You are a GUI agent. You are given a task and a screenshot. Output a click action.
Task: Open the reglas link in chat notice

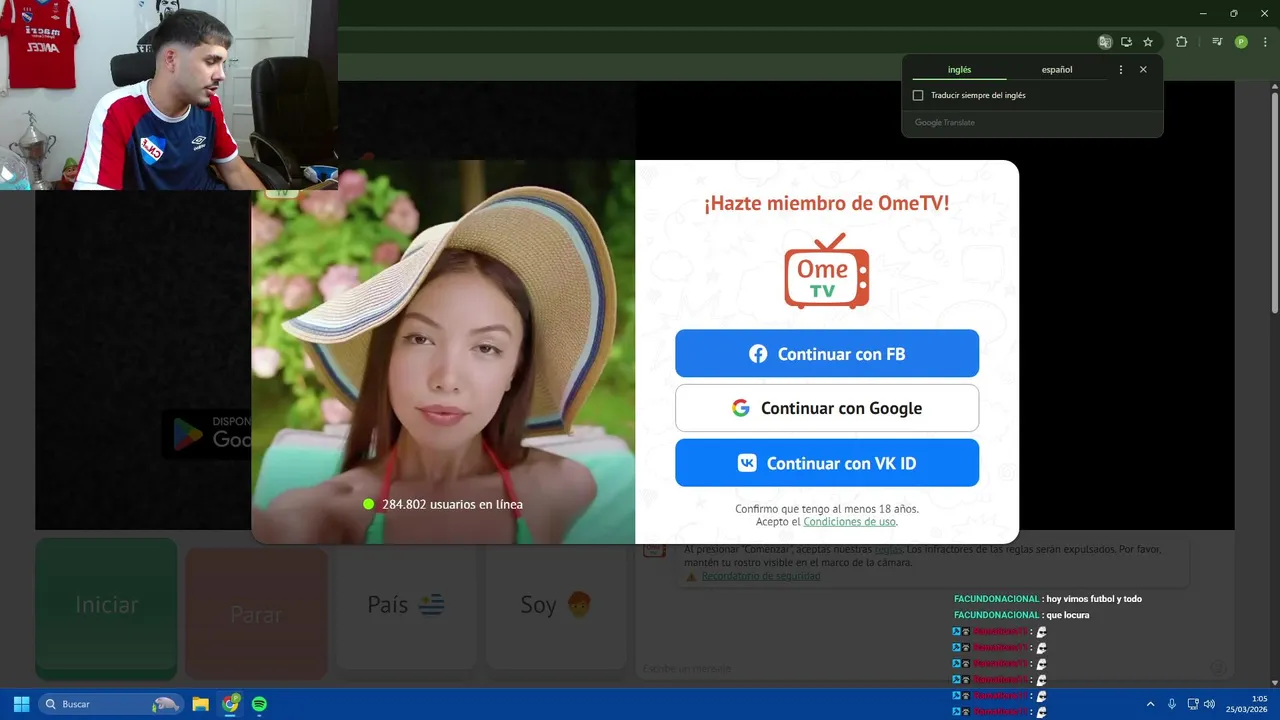(x=888, y=549)
